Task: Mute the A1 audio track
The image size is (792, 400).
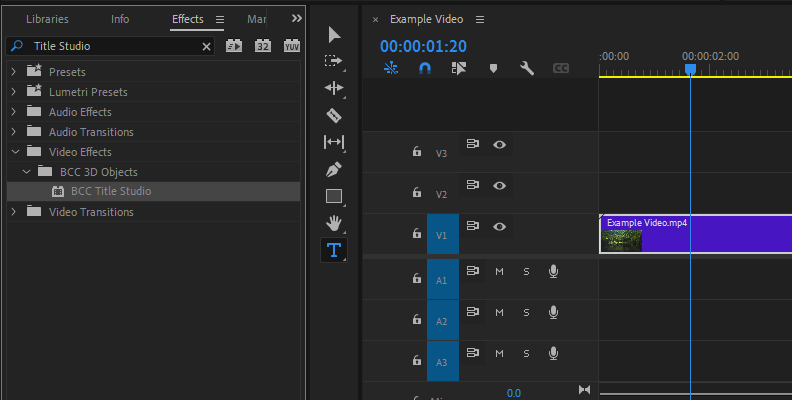Action: click(x=499, y=271)
